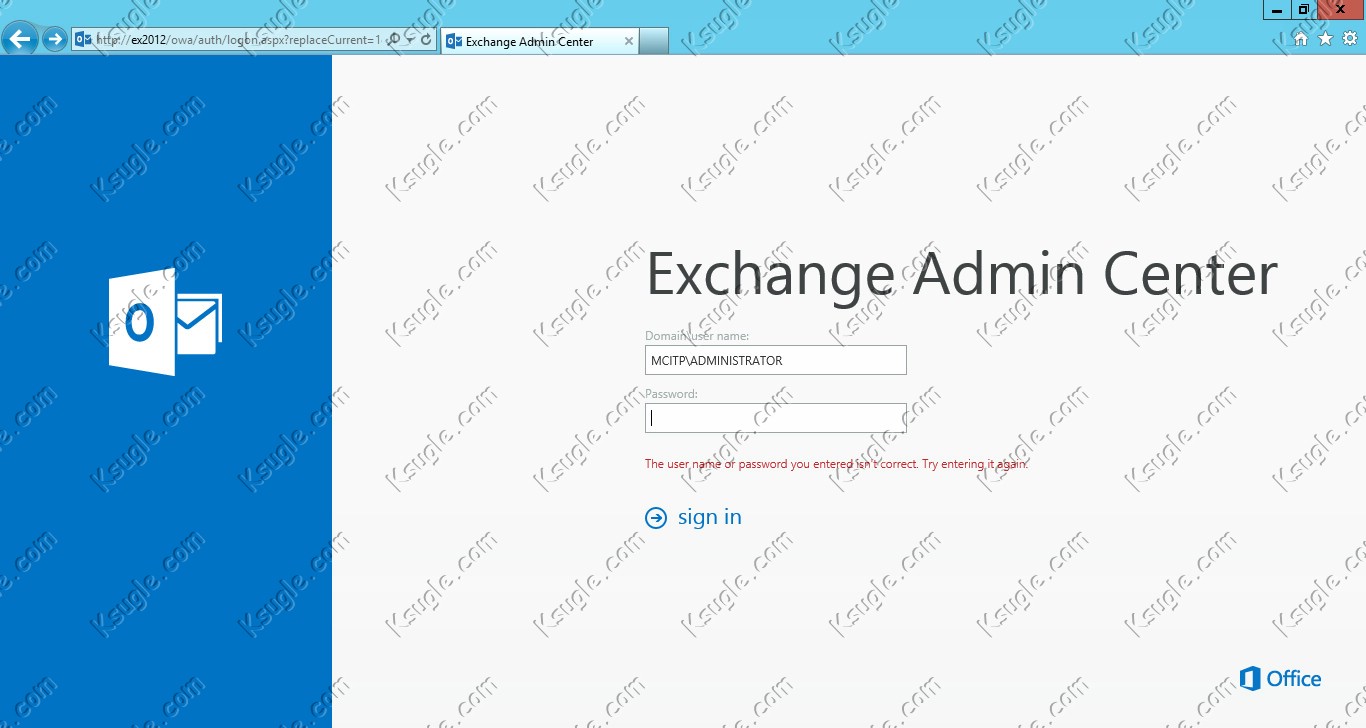The image size is (1366, 728).
Task: Click the Outlook logo on blue panel
Action: (x=165, y=321)
